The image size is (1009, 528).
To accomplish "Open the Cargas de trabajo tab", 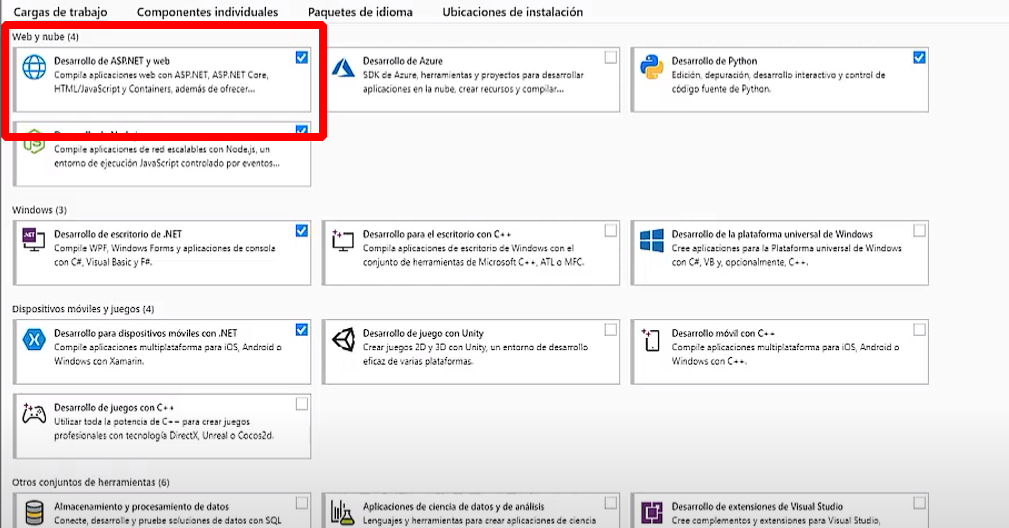I will (x=60, y=12).
